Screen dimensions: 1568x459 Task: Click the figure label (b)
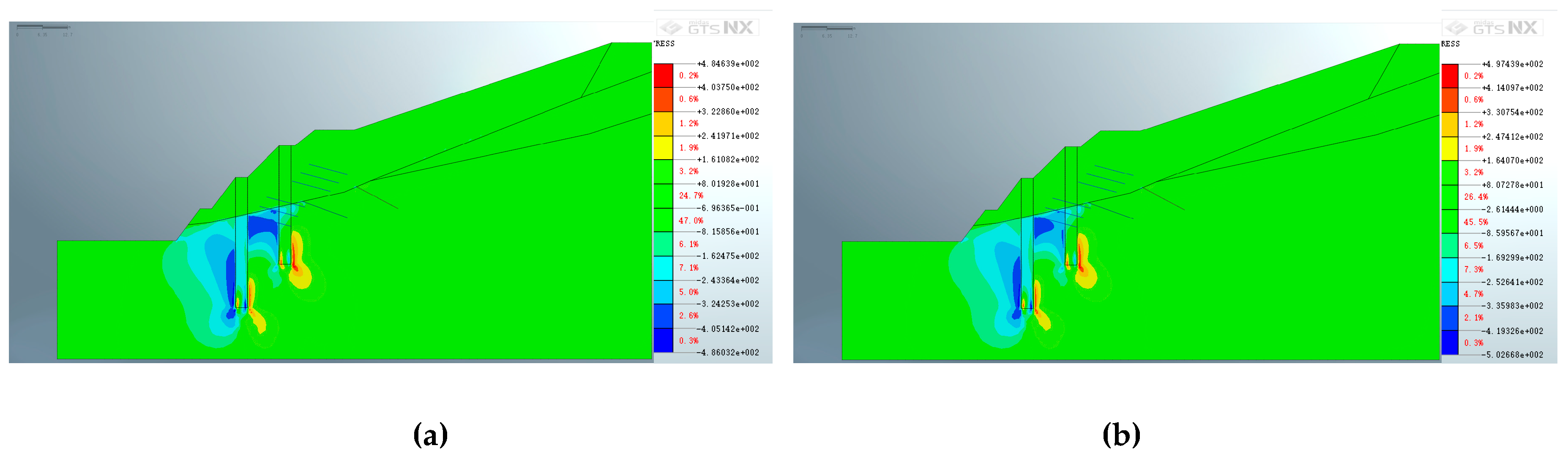coord(1121,435)
